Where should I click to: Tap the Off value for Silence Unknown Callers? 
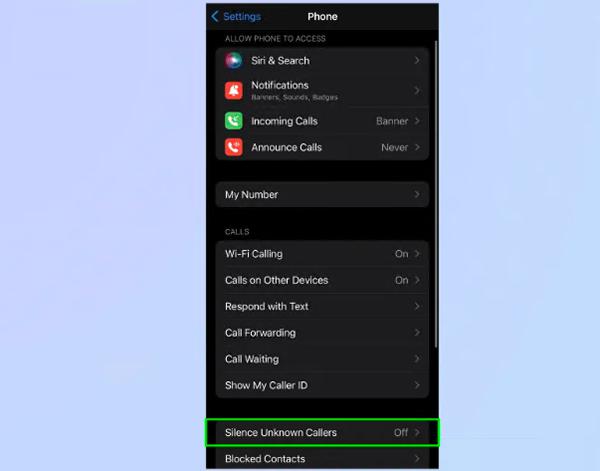400,433
